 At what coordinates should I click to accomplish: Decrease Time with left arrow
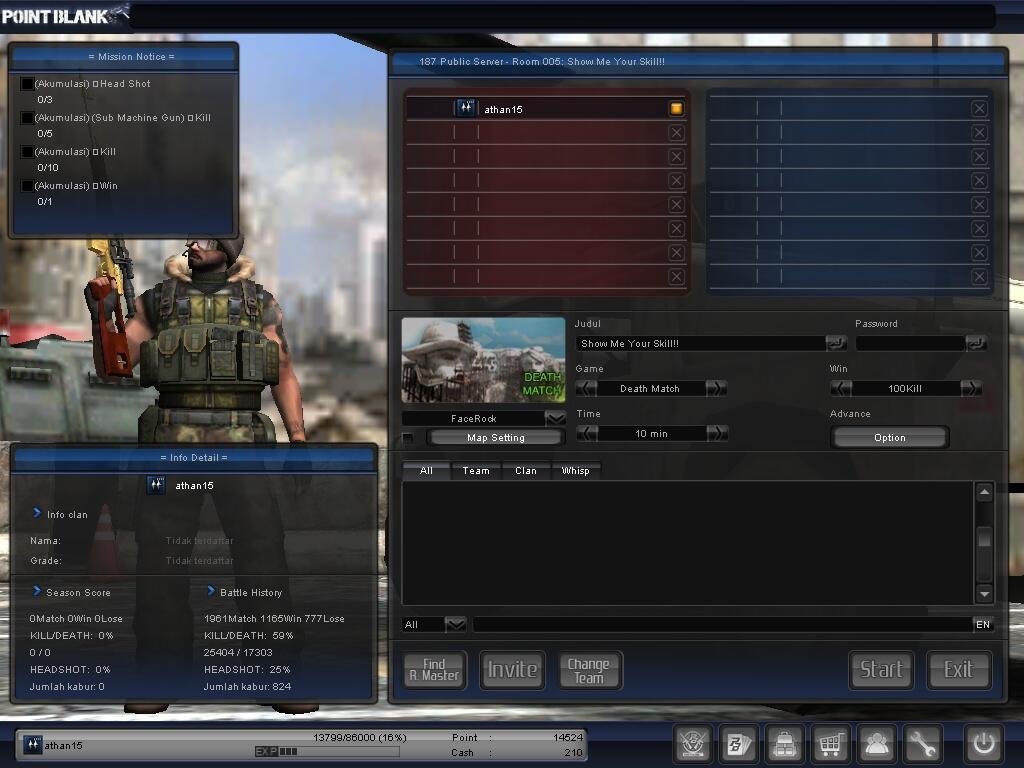coord(587,433)
